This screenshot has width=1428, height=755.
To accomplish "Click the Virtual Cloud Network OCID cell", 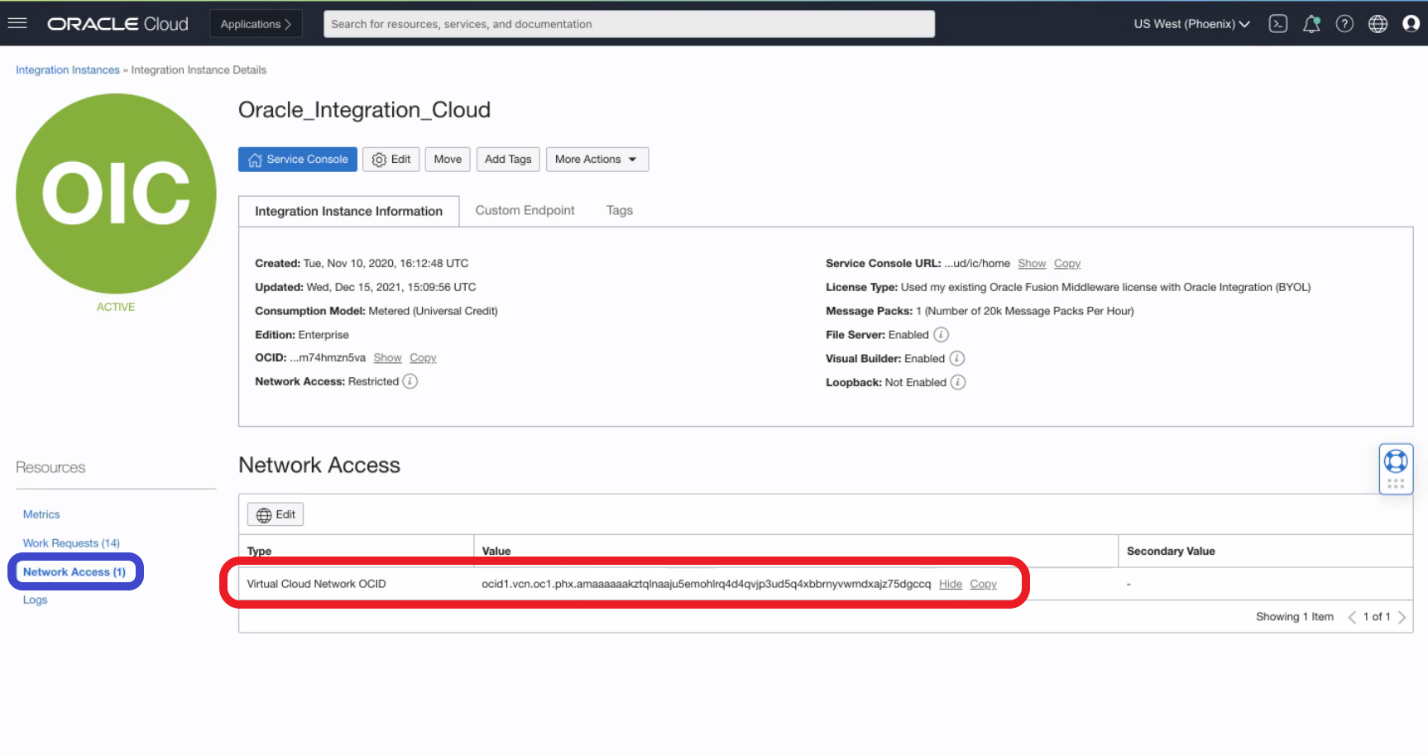I will pos(316,584).
